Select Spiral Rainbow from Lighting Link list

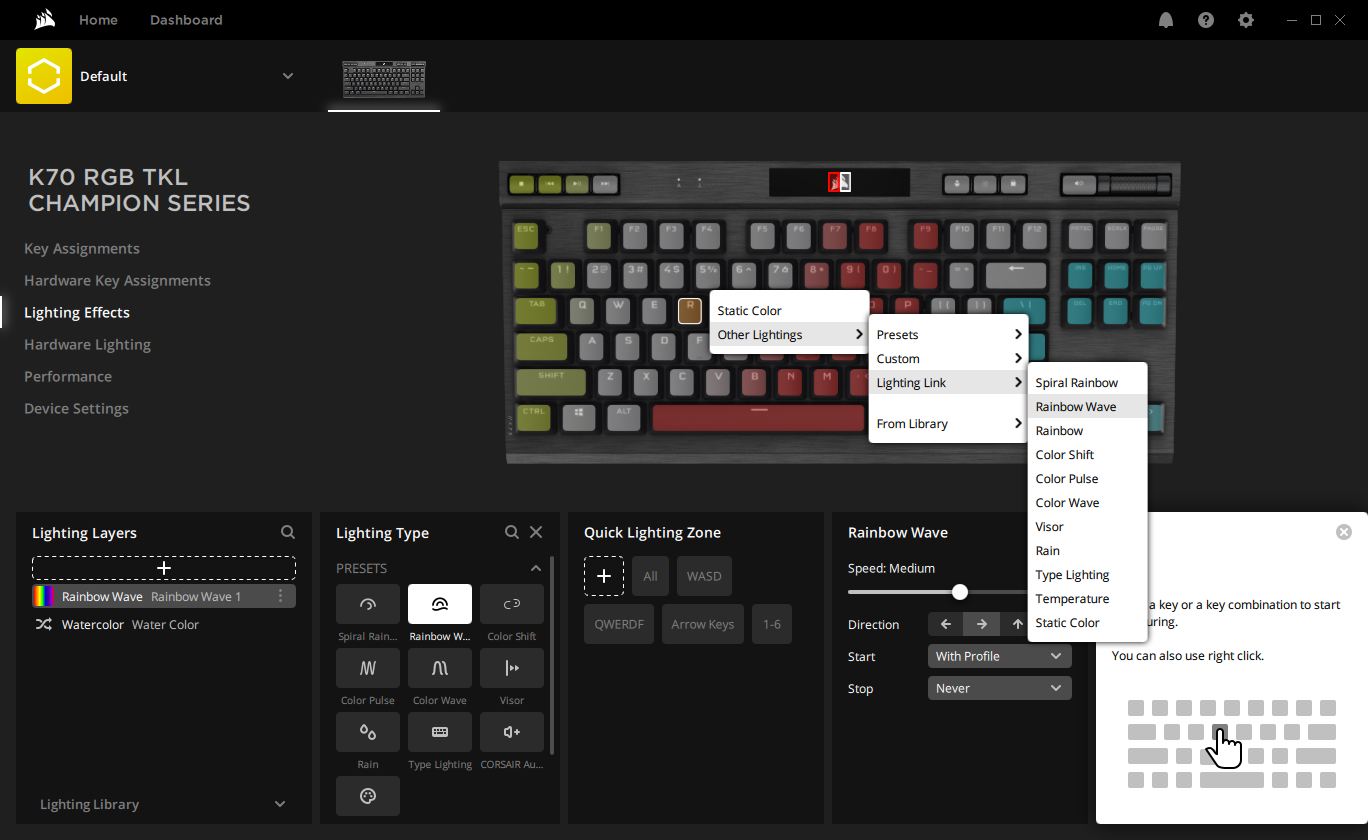[x=1087, y=383]
